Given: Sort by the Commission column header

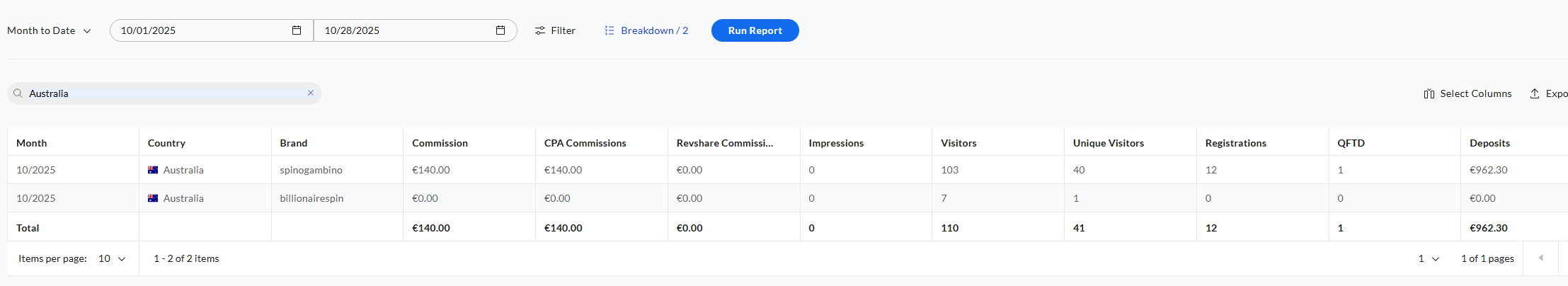Looking at the screenshot, I should [440, 143].
